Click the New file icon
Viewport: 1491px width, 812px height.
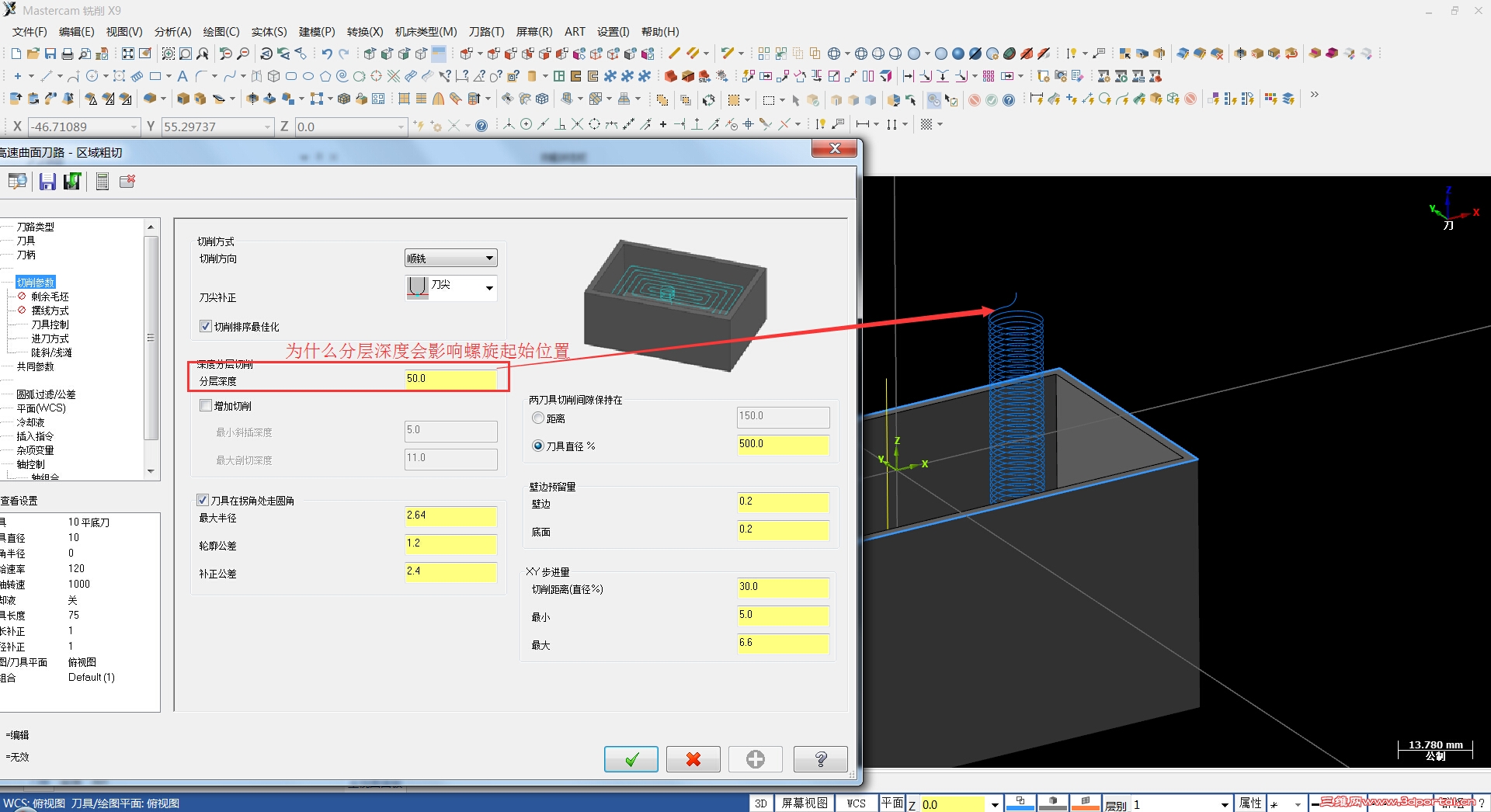coord(16,54)
